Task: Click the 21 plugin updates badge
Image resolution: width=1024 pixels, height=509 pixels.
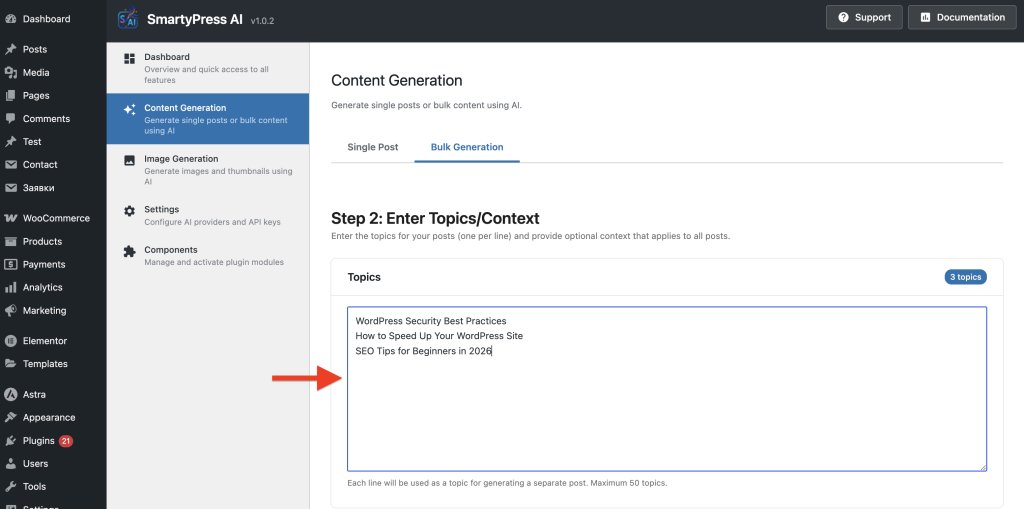Action: point(65,441)
